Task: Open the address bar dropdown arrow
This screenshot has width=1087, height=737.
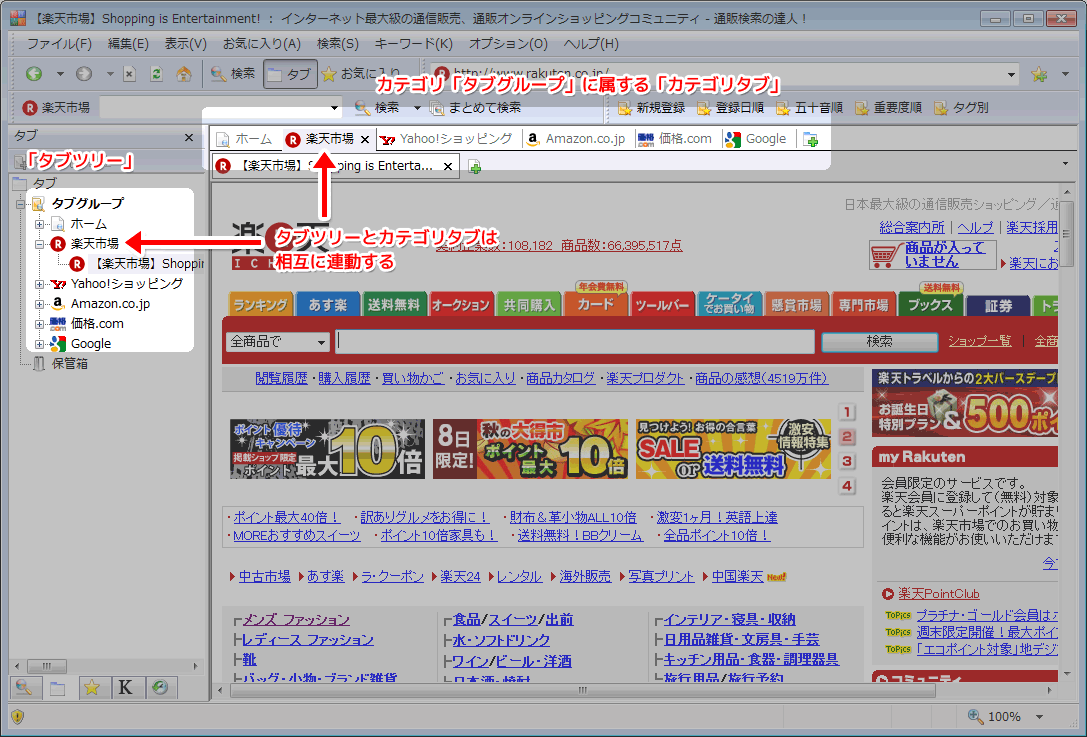Action: pyautogui.click(x=1011, y=74)
